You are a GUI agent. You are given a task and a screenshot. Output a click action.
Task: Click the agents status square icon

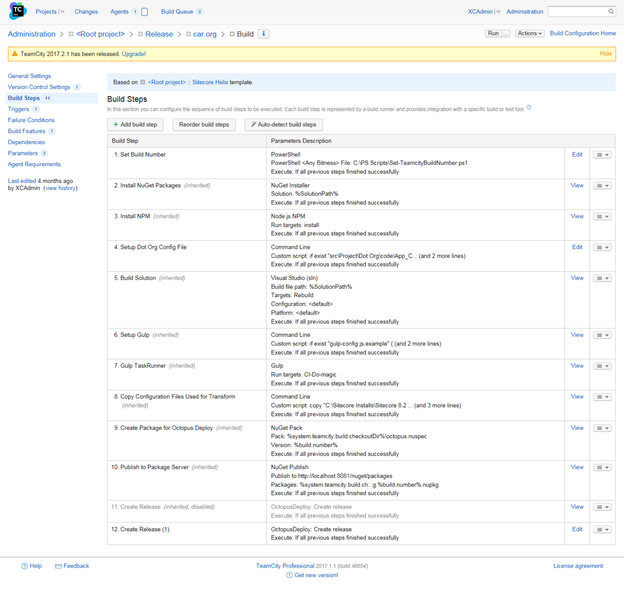click(145, 12)
